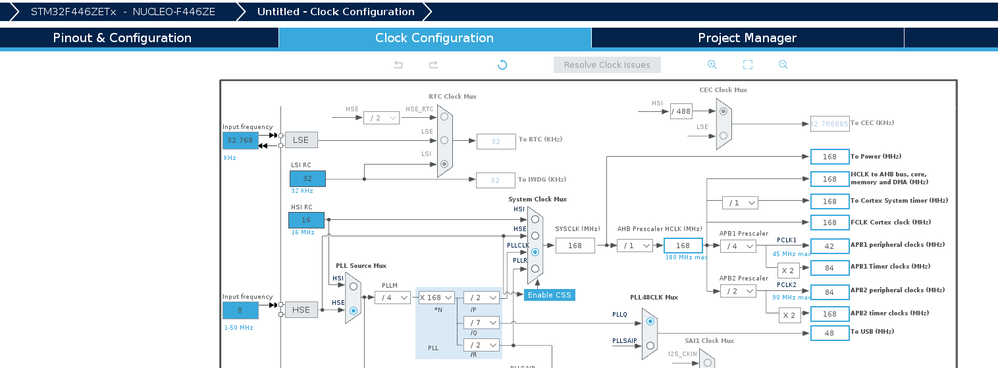Click the Enable CSS button
The height and width of the screenshot is (368, 998).
click(549, 295)
